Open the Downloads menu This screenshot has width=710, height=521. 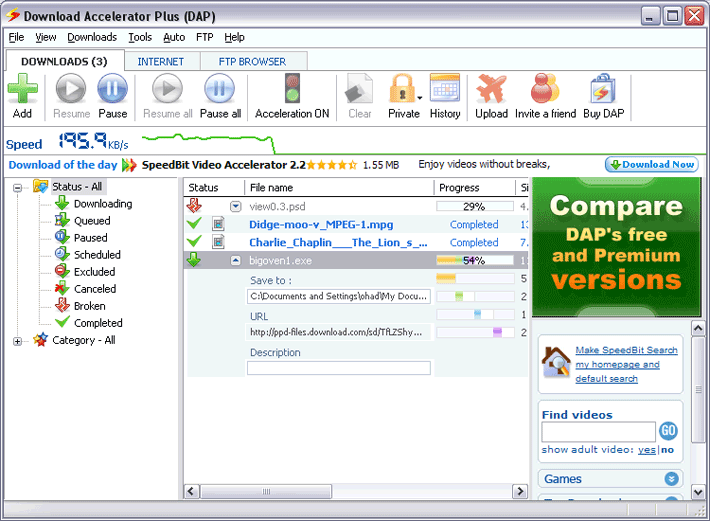click(92, 37)
